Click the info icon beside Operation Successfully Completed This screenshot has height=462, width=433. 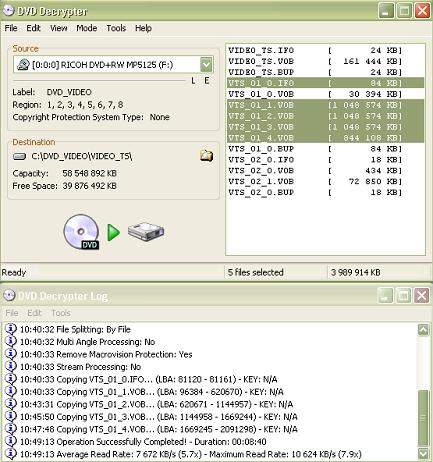click(11, 441)
